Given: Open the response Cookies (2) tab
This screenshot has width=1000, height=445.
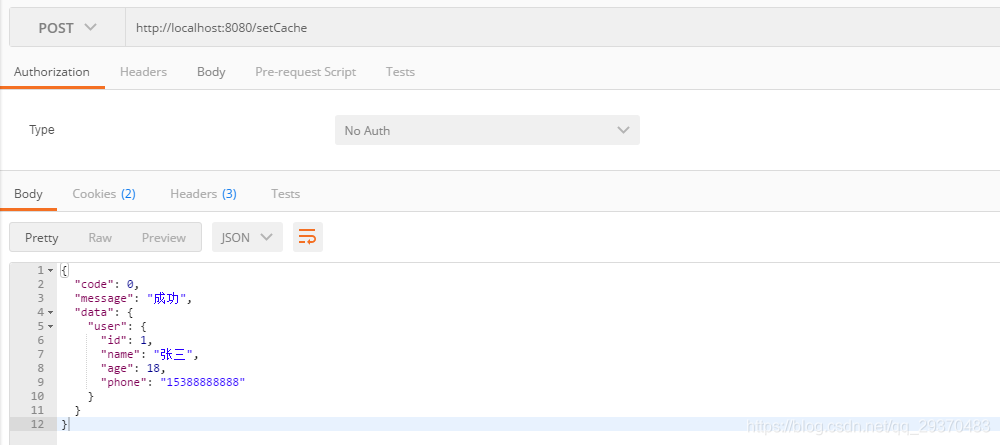Looking at the screenshot, I should coord(104,194).
